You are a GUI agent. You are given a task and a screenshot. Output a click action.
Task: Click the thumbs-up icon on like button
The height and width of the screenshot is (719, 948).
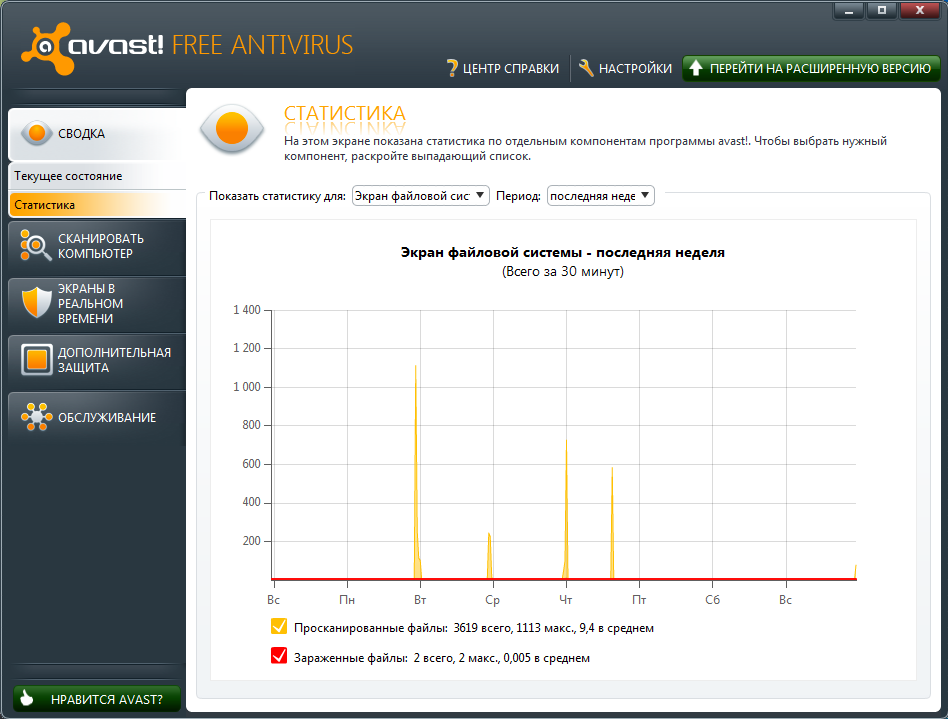pos(27,698)
